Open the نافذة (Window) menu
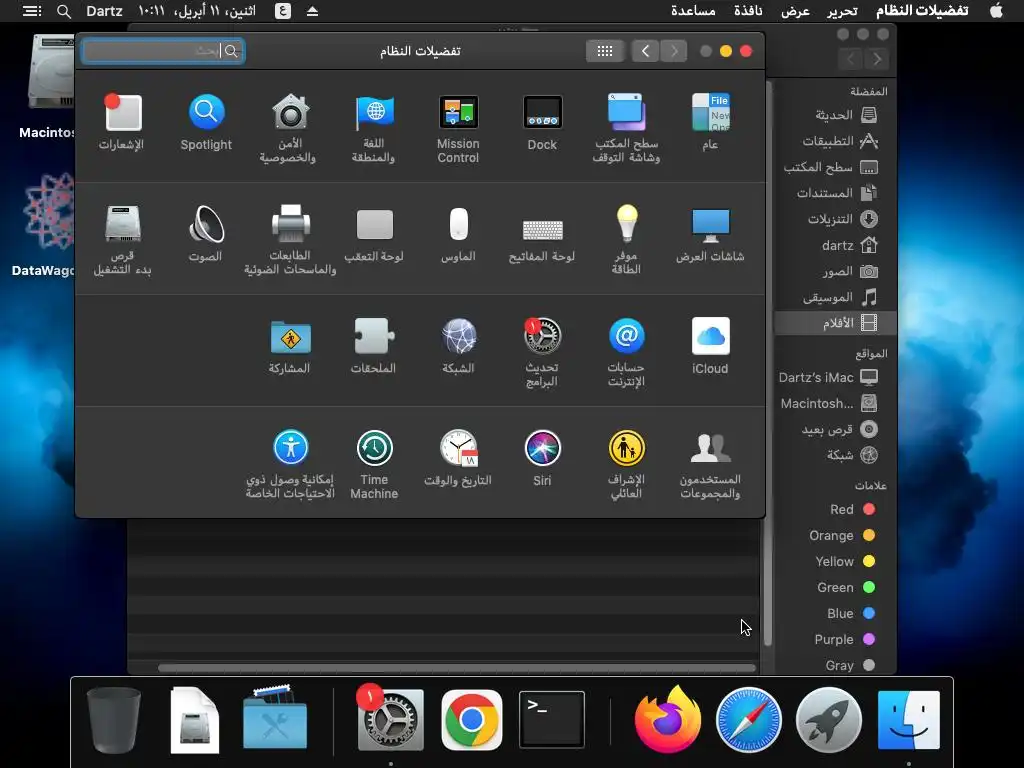Image resolution: width=1024 pixels, height=768 pixels. (748, 11)
